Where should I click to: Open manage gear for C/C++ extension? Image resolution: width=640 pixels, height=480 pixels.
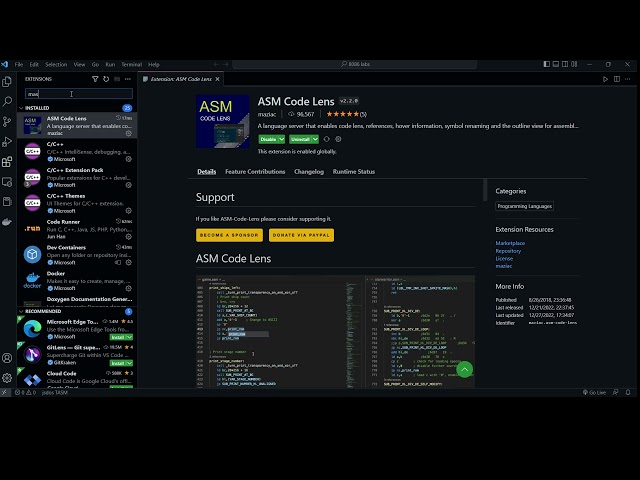click(129, 159)
